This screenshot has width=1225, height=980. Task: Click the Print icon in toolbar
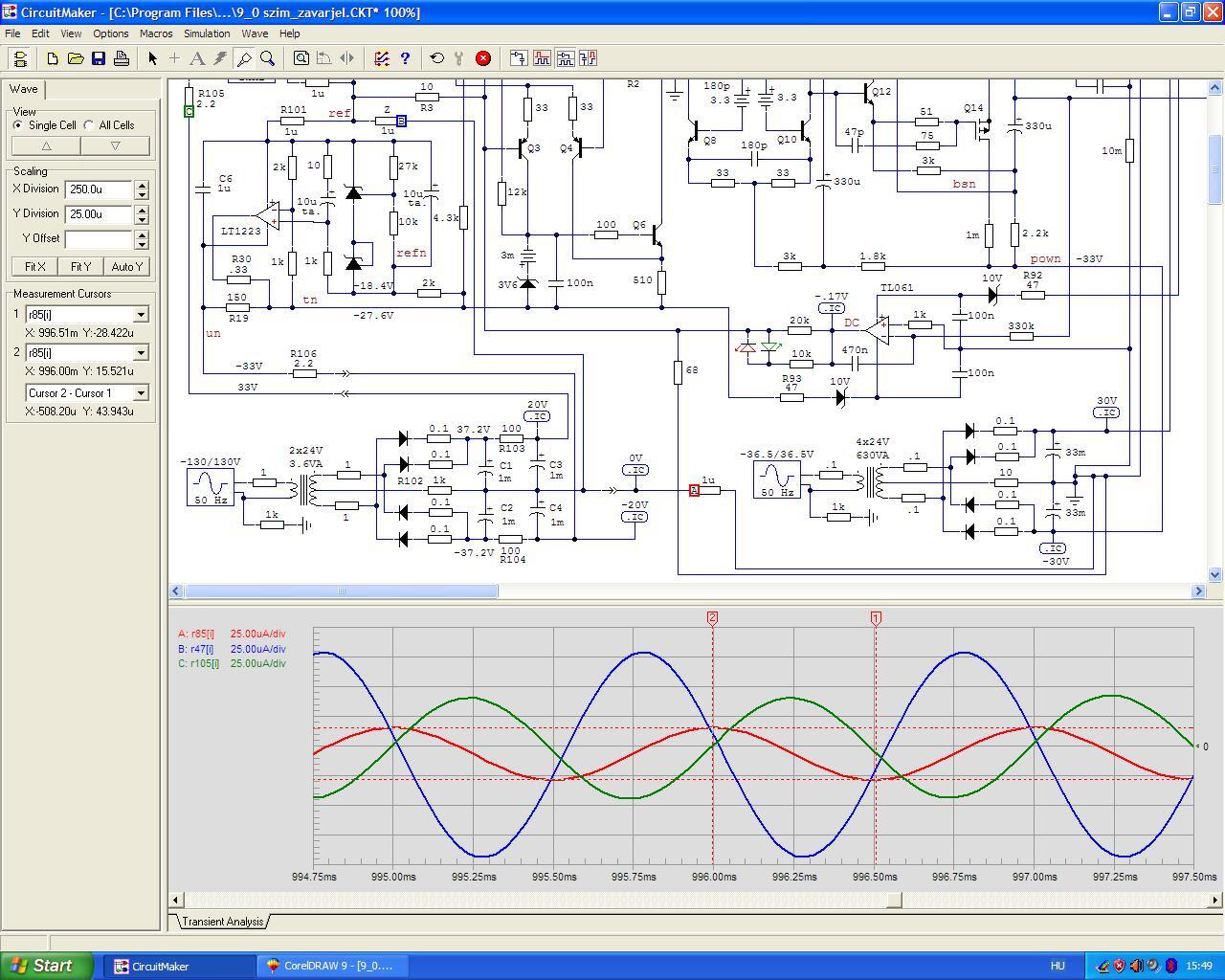pyautogui.click(x=122, y=58)
